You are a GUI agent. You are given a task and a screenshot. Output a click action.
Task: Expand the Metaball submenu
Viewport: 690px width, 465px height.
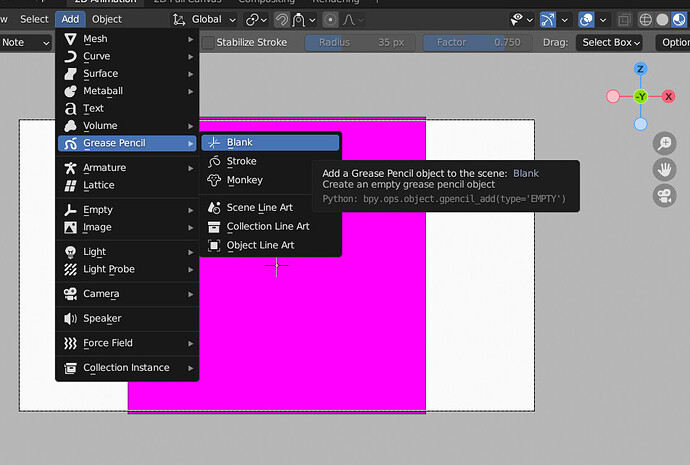pyautogui.click(x=127, y=91)
